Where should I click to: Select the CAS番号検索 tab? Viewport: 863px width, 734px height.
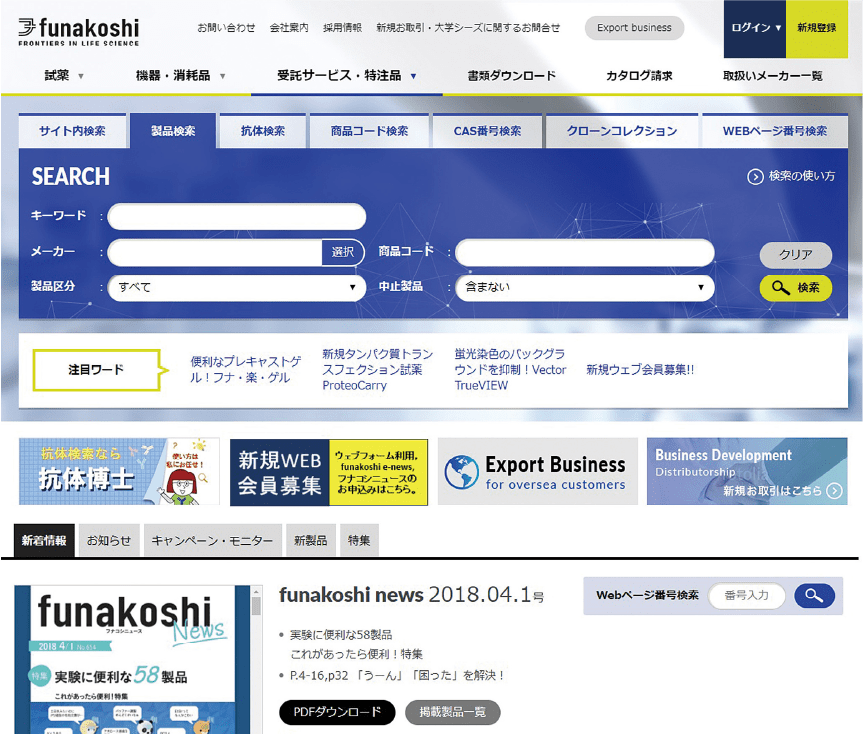[487, 131]
